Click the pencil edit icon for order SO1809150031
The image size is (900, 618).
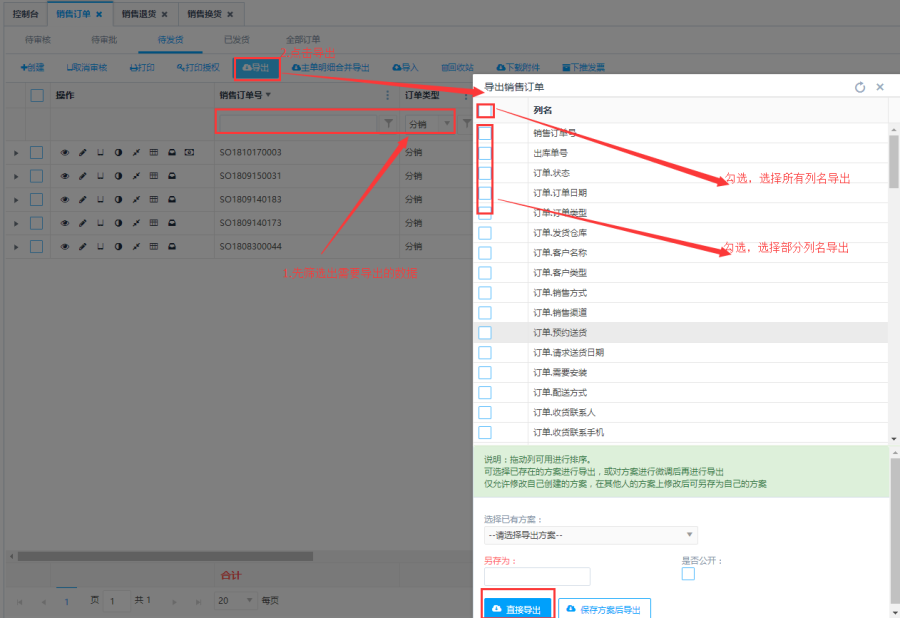[83, 176]
